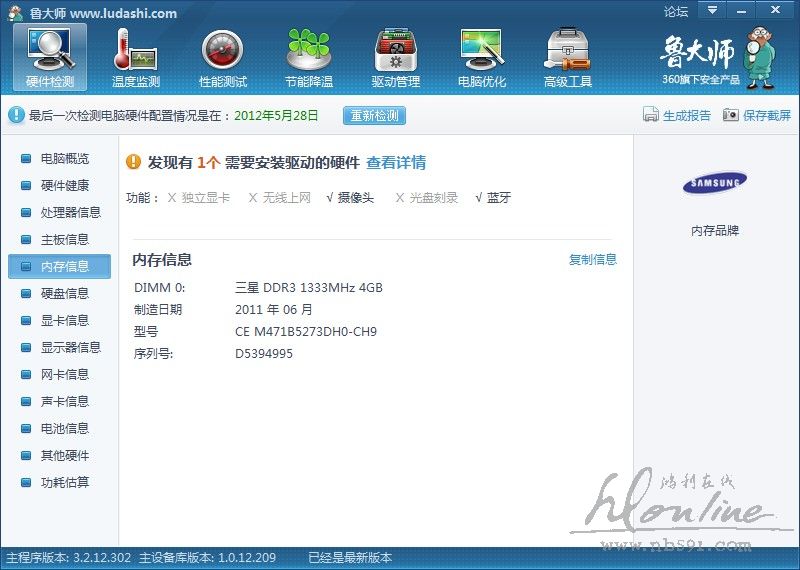Screen dimensions: 800x570
Task: Open the 温度监测 temperature monitor
Action: (136, 57)
